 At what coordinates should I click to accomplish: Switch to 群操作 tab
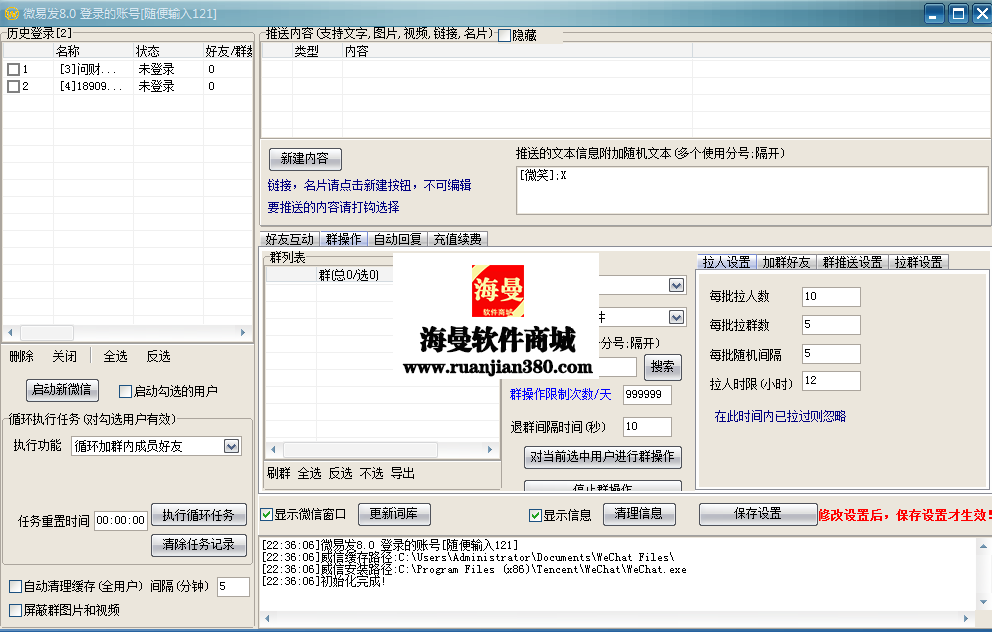344,239
